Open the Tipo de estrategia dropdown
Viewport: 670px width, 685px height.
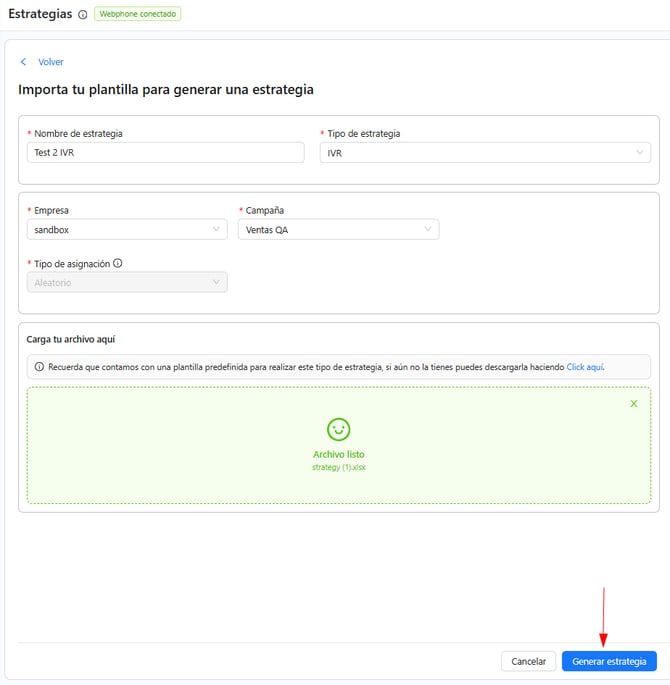point(485,152)
